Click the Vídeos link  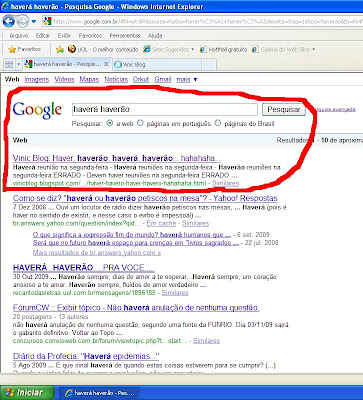64,79
